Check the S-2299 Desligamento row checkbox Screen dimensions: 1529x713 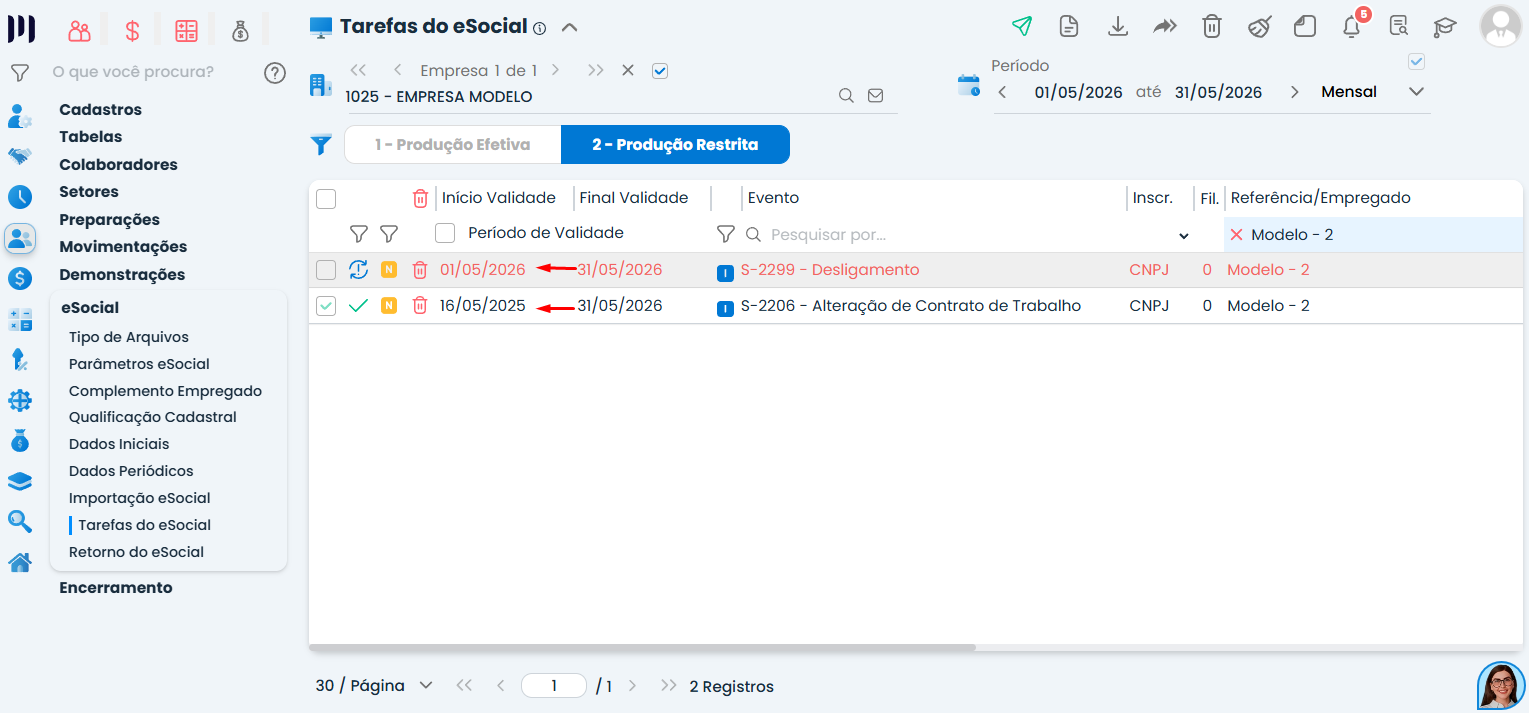[326, 270]
